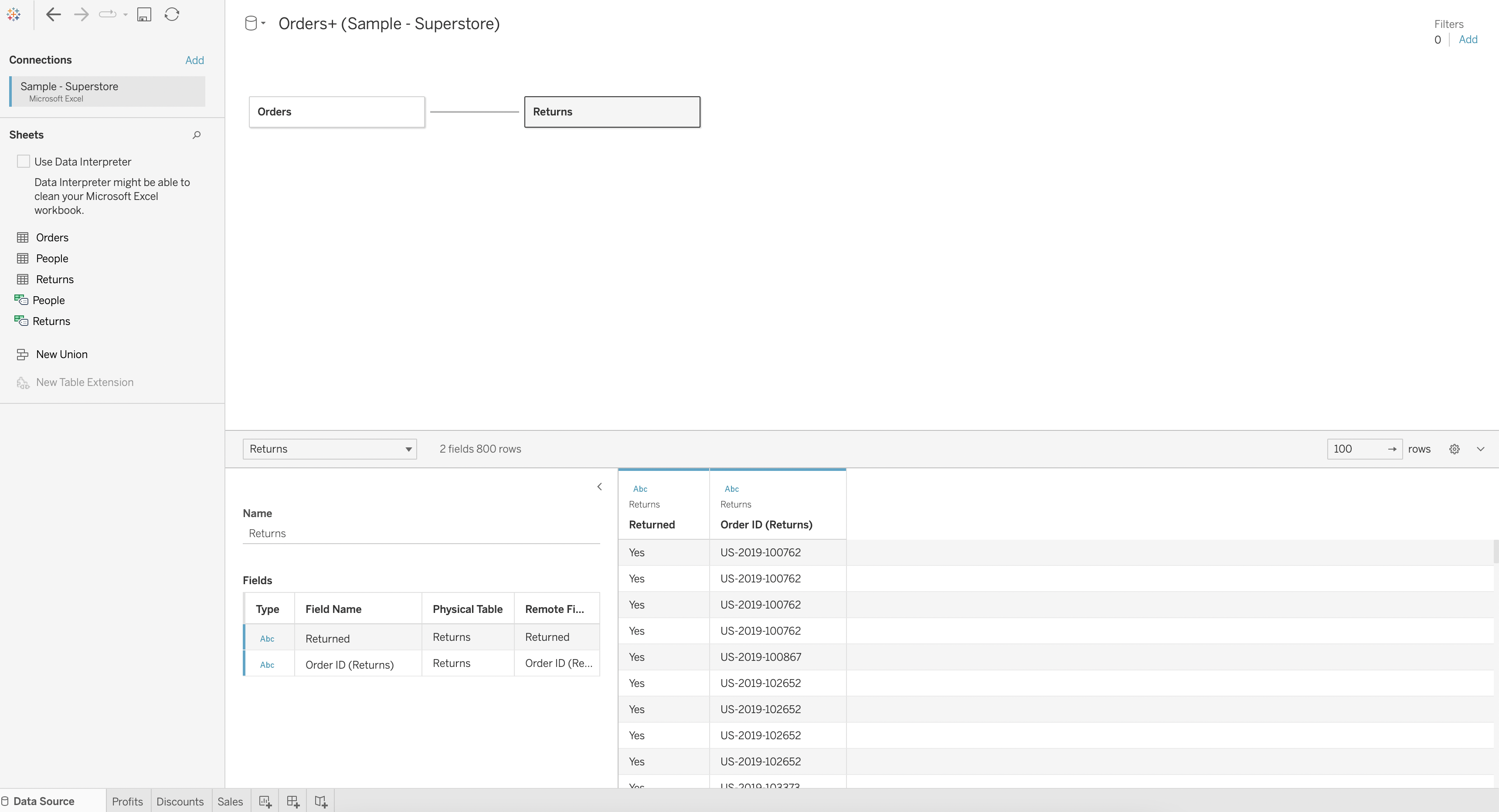Click the refresh data source icon
1499x812 pixels.
pyautogui.click(x=171, y=14)
